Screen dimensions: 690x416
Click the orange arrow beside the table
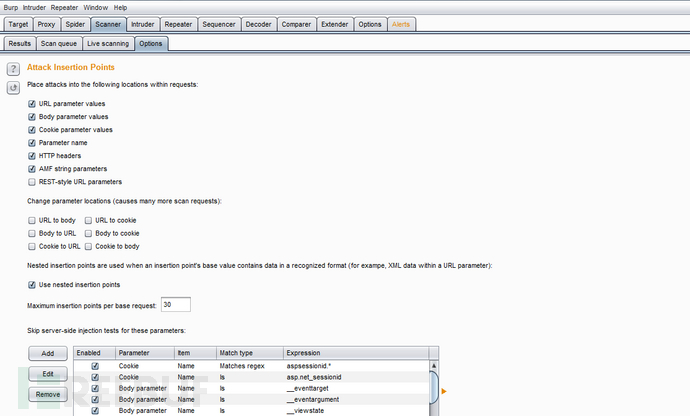[444, 391]
